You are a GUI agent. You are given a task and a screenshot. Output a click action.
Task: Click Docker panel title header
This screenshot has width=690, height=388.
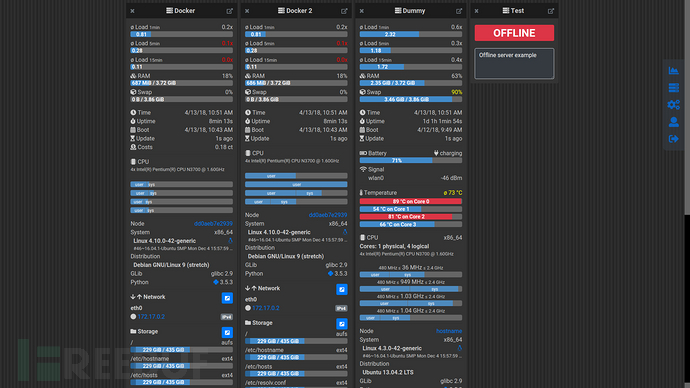pos(181,11)
